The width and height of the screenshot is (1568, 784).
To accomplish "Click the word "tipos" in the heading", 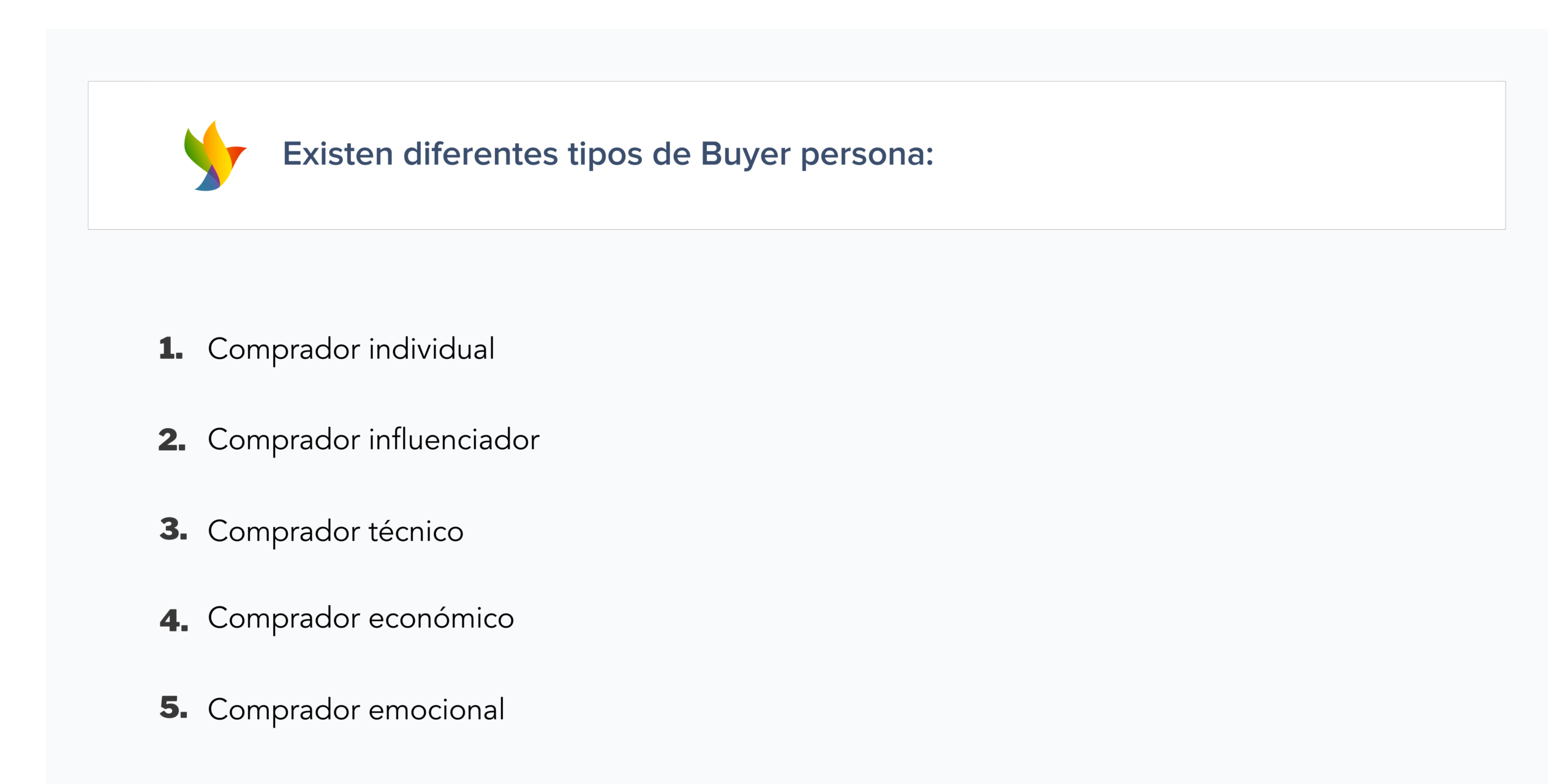I will coord(605,154).
